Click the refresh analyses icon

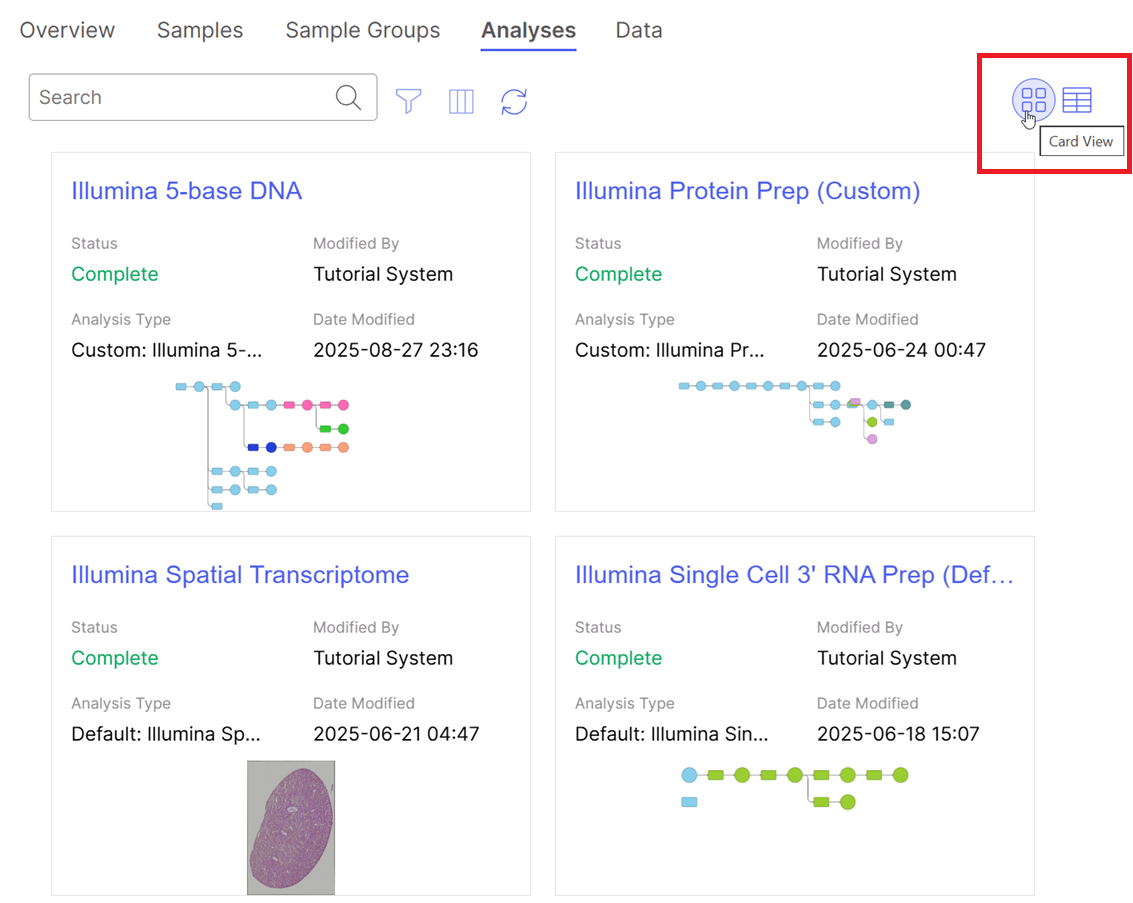(x=514, y=101)
